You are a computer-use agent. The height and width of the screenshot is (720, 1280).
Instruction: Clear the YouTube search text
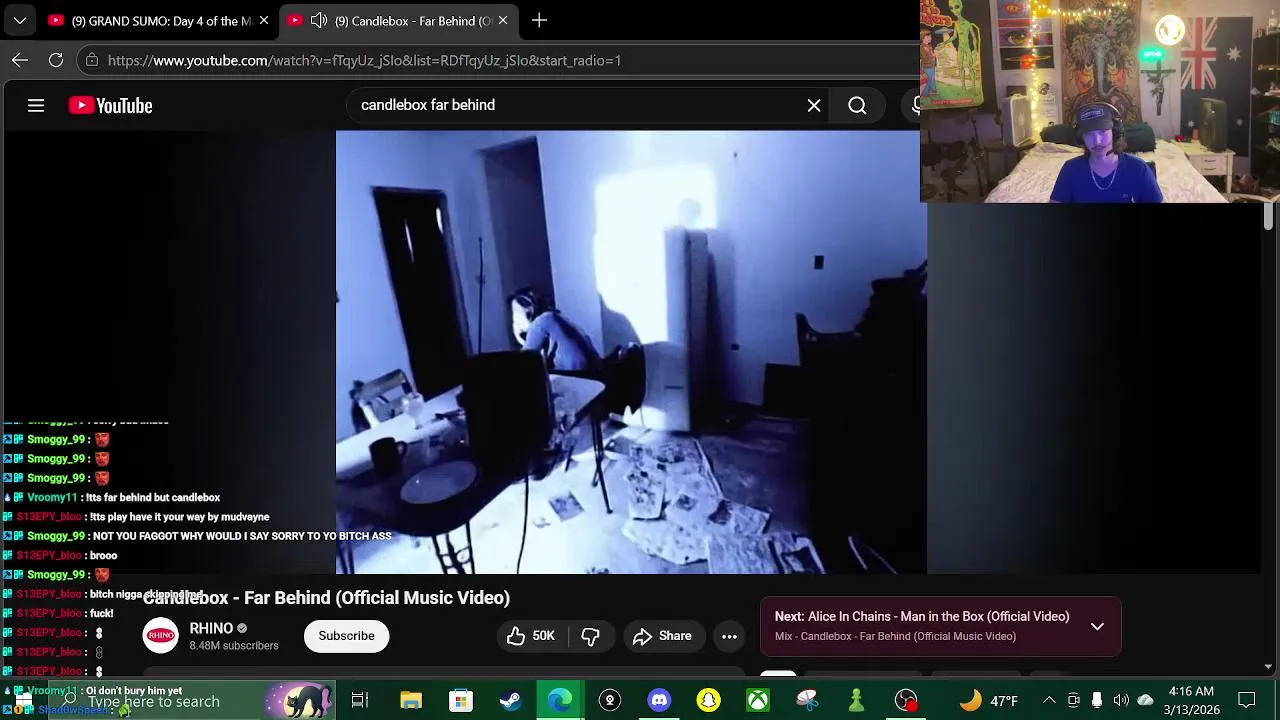[814, 105]
